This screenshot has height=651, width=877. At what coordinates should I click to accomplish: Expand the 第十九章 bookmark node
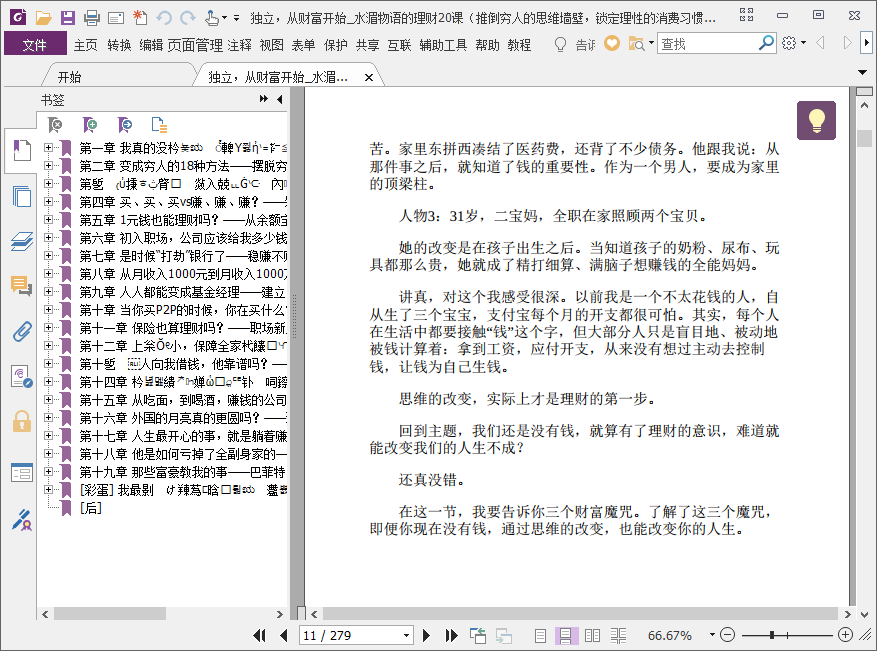click(49, 471)
